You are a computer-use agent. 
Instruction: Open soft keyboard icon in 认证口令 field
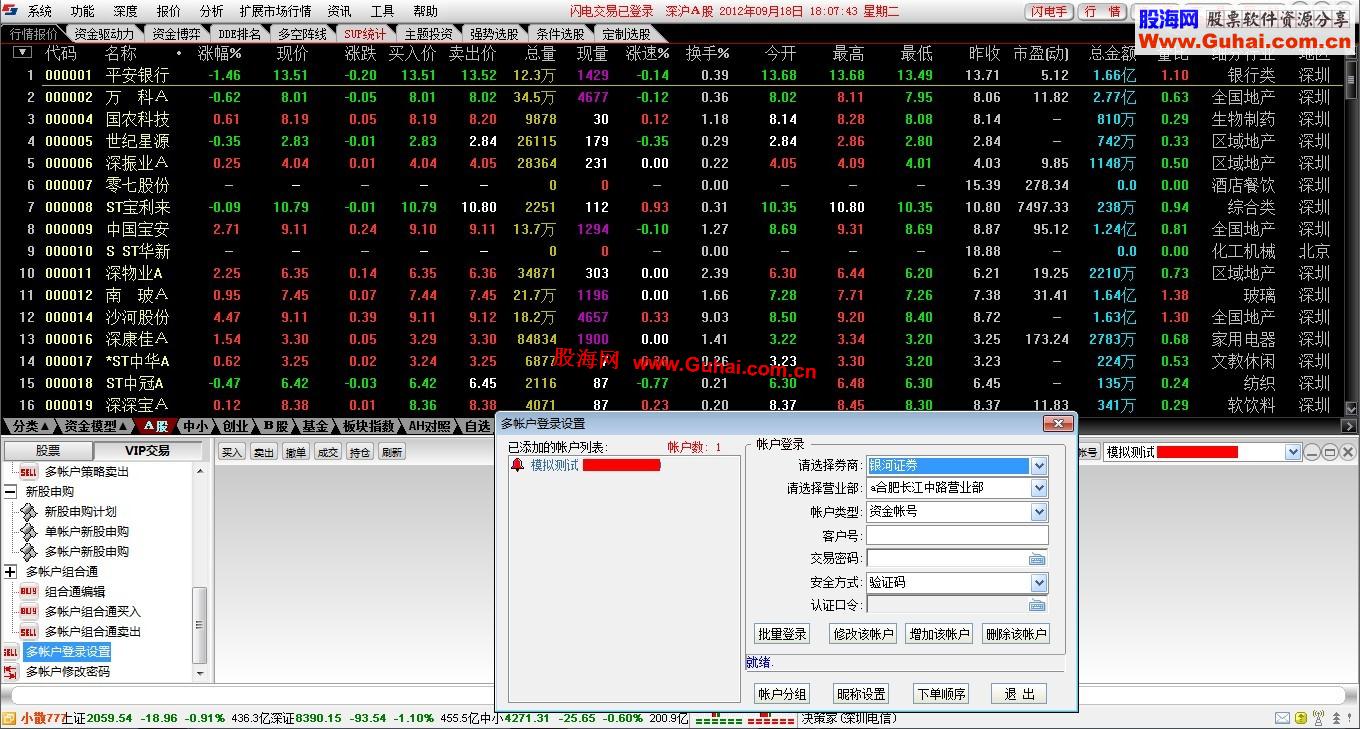pyautogui.click(x=1037, y=605)
